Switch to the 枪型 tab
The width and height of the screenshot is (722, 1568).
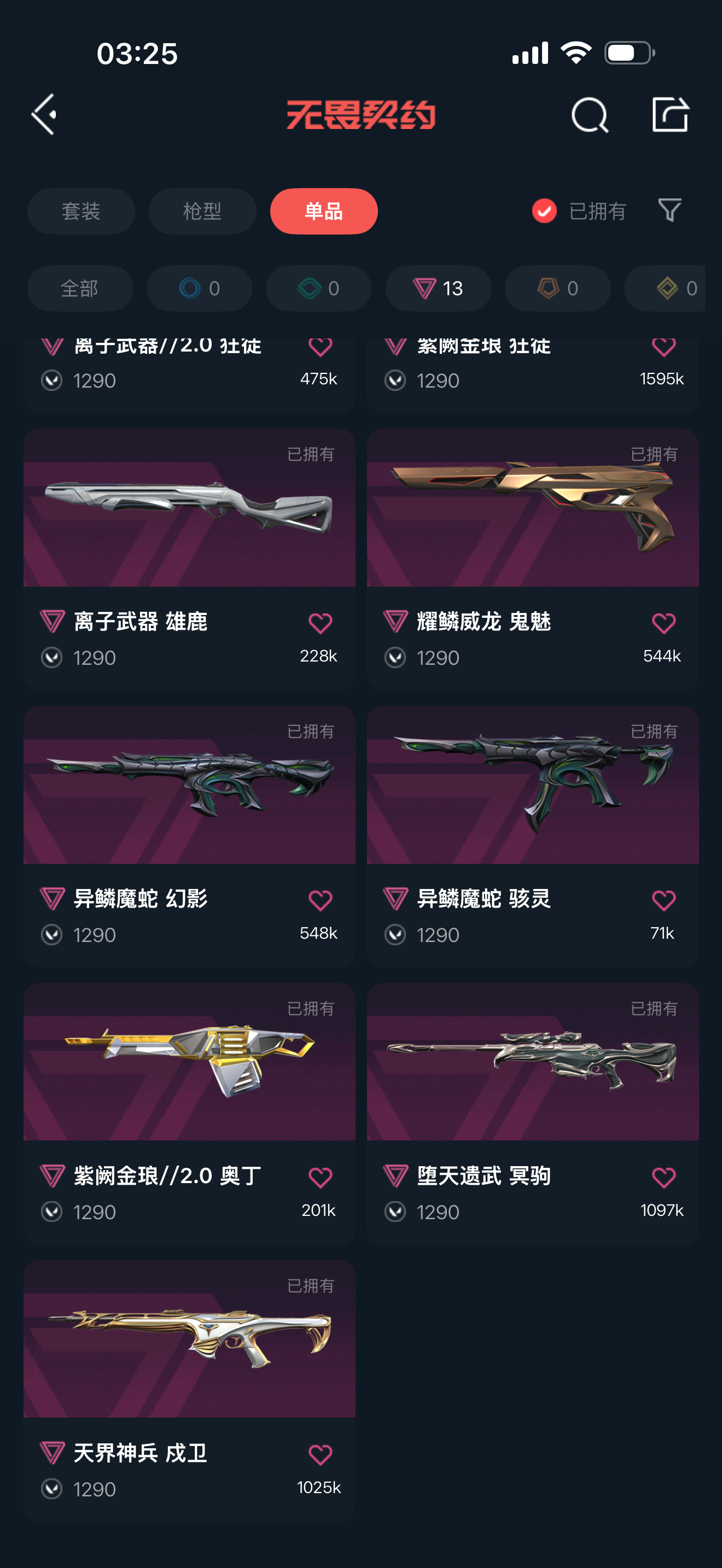[x=202, y=211]
